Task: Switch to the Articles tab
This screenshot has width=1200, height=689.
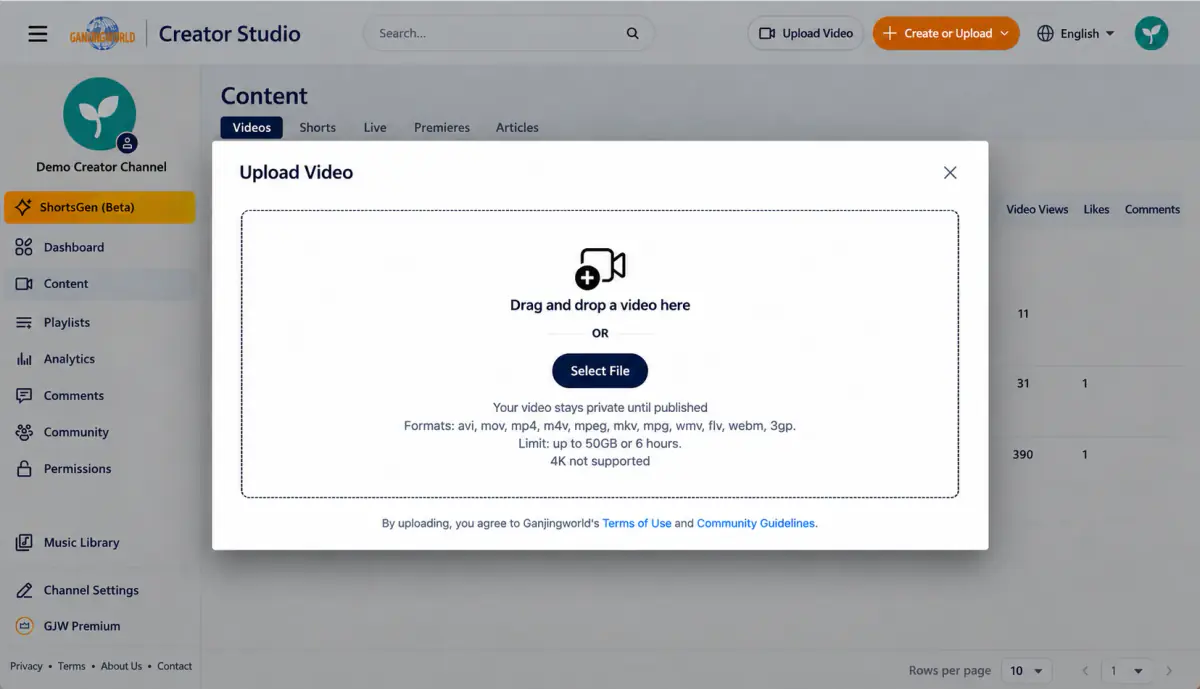Action: [x=517, y=128]
